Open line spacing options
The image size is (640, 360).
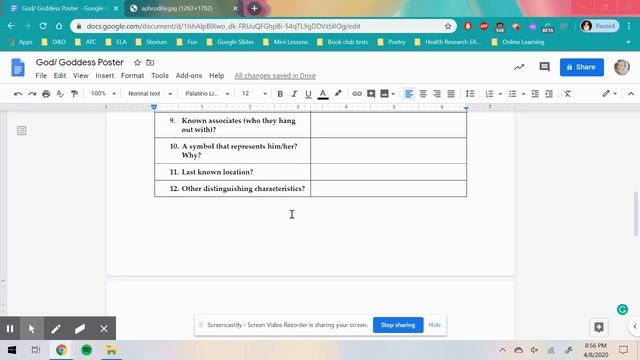click(x=470, y=93)
